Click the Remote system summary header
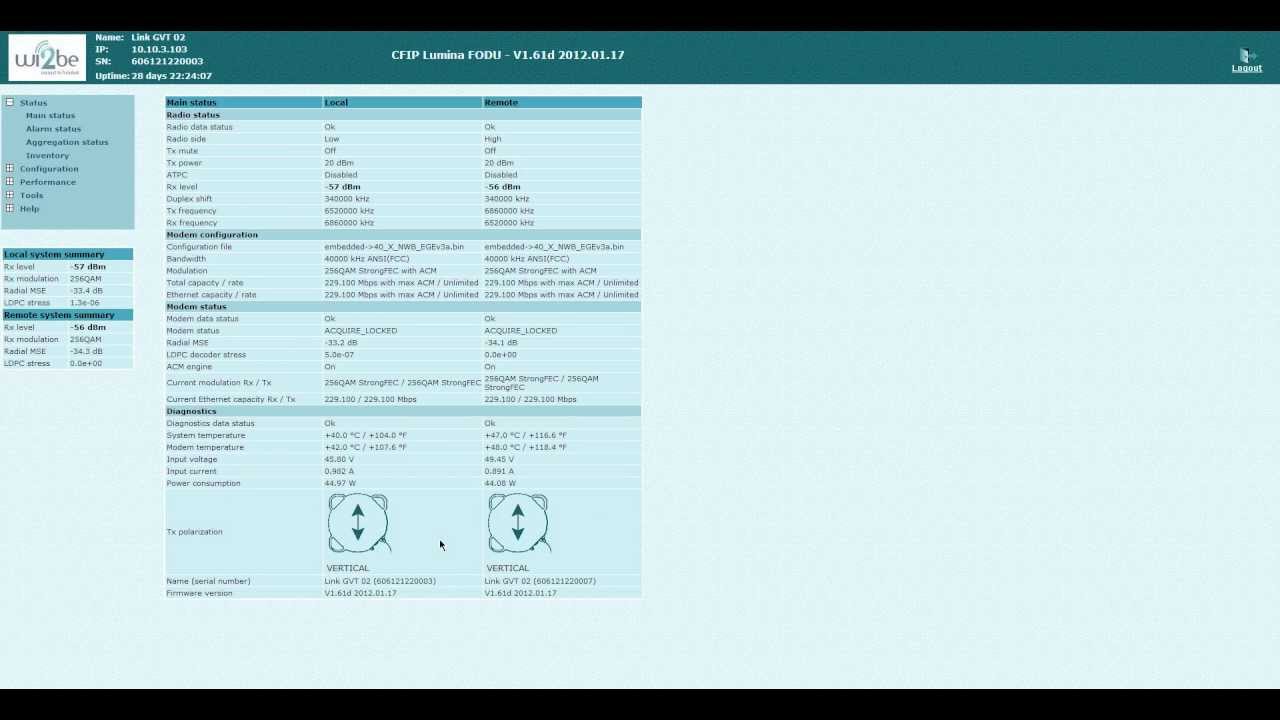Screen dimensions: 1280x720 (68, 315)
